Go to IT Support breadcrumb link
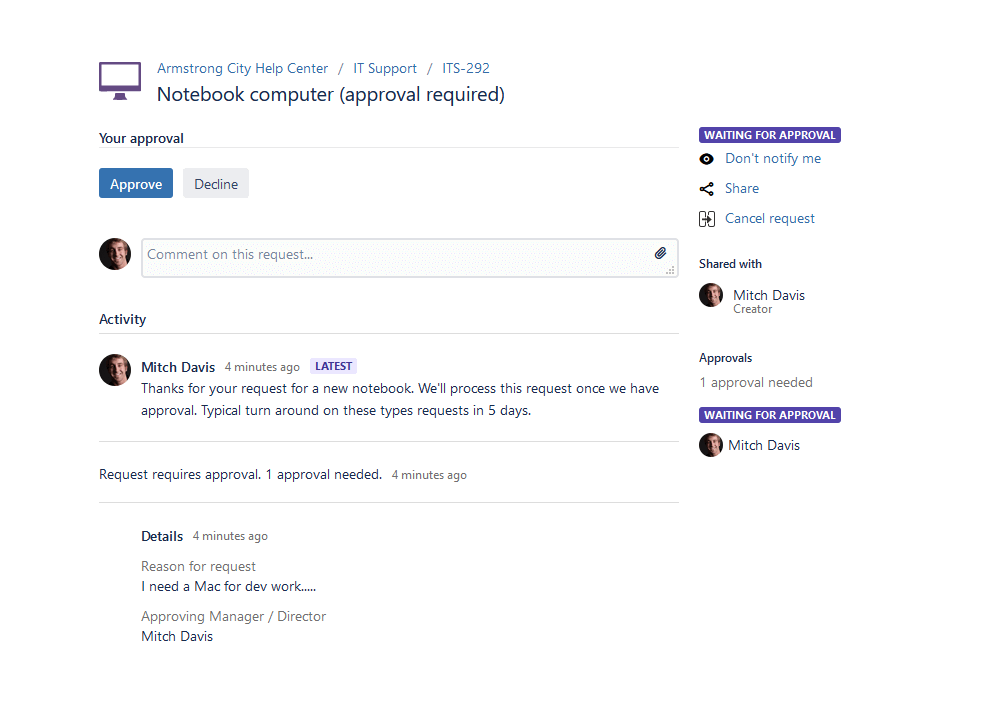996x725 pixels. [x=385, y=69]
